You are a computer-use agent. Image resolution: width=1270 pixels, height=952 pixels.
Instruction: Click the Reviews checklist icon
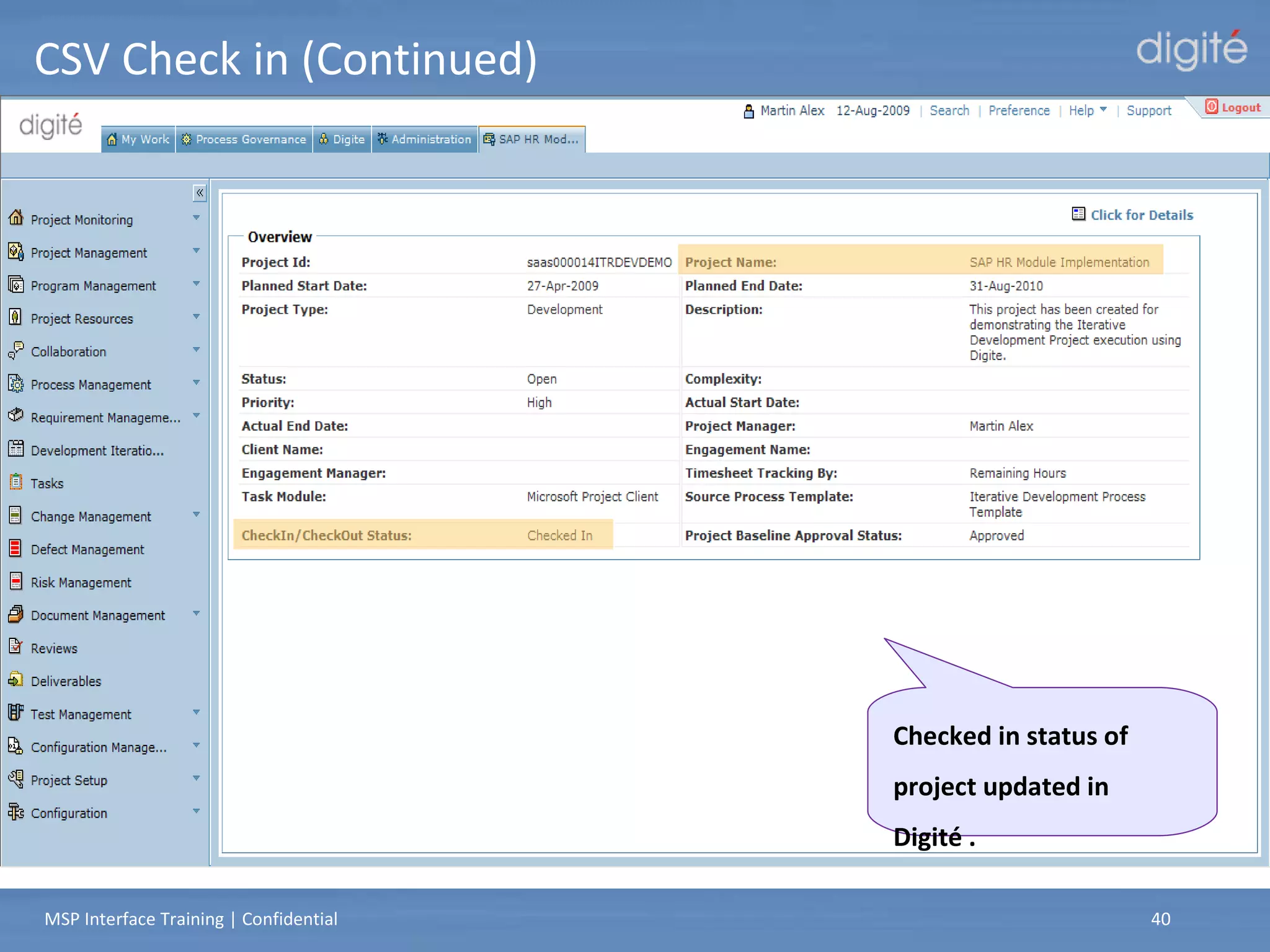(x=16, y=646)
